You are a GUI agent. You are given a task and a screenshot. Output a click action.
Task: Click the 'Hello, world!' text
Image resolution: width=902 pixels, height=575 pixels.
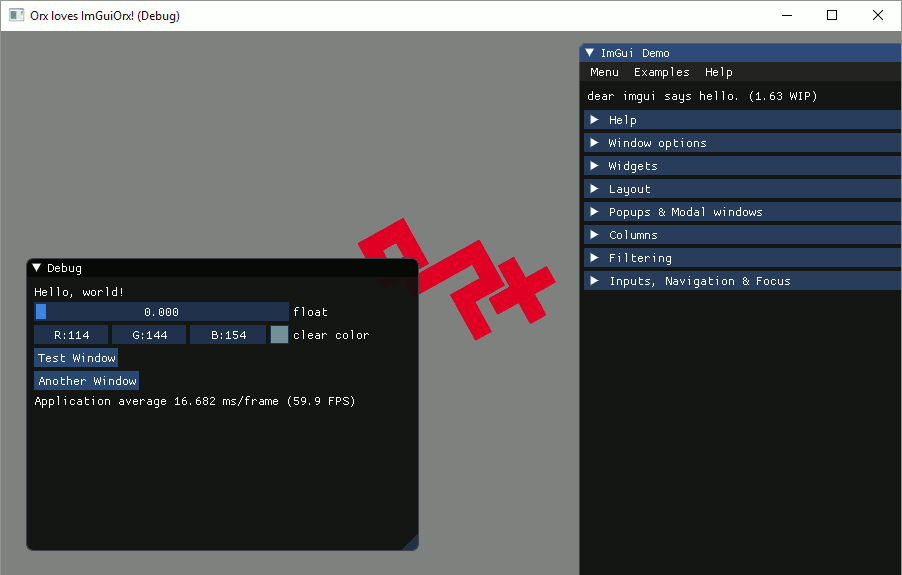click(x=79, y=292)
